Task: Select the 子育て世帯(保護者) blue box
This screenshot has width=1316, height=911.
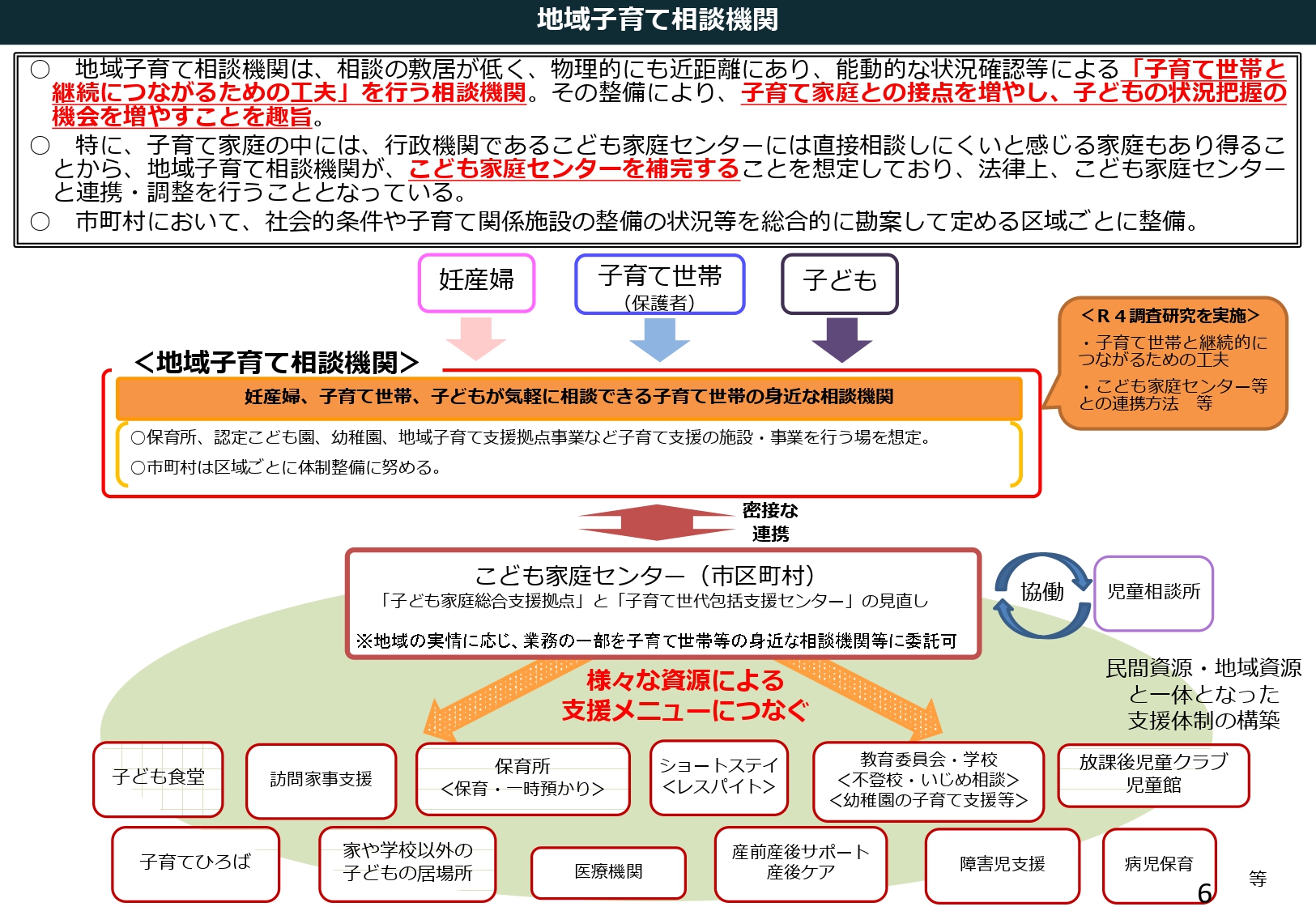Action: [x=659, y=284]
